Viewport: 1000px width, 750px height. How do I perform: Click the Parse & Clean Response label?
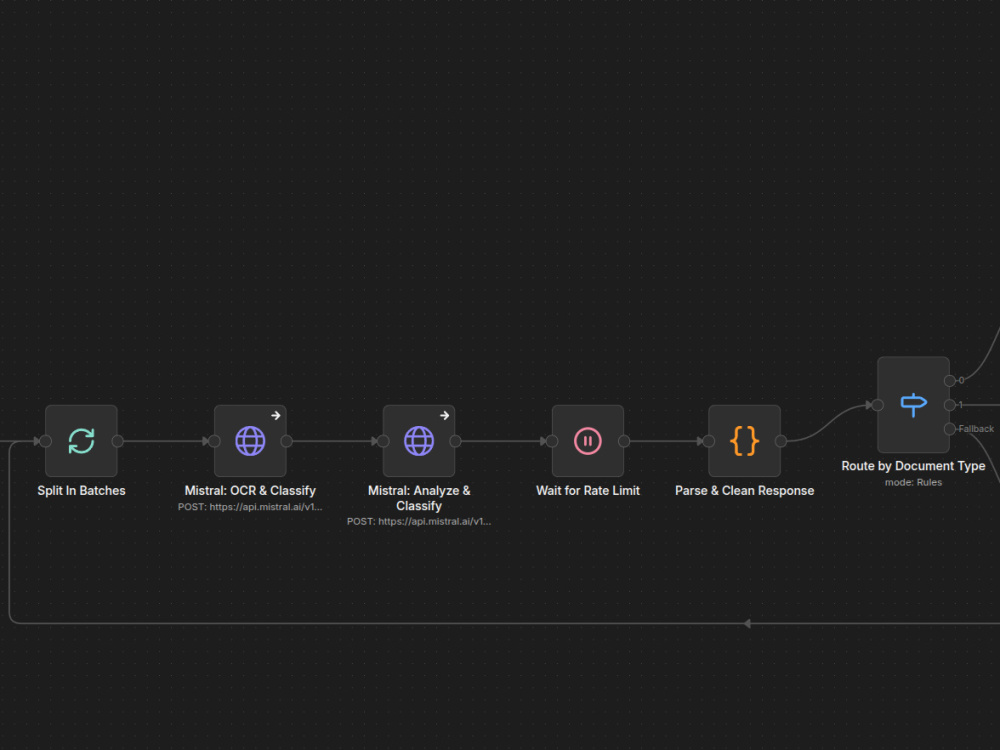coord(744,490)
